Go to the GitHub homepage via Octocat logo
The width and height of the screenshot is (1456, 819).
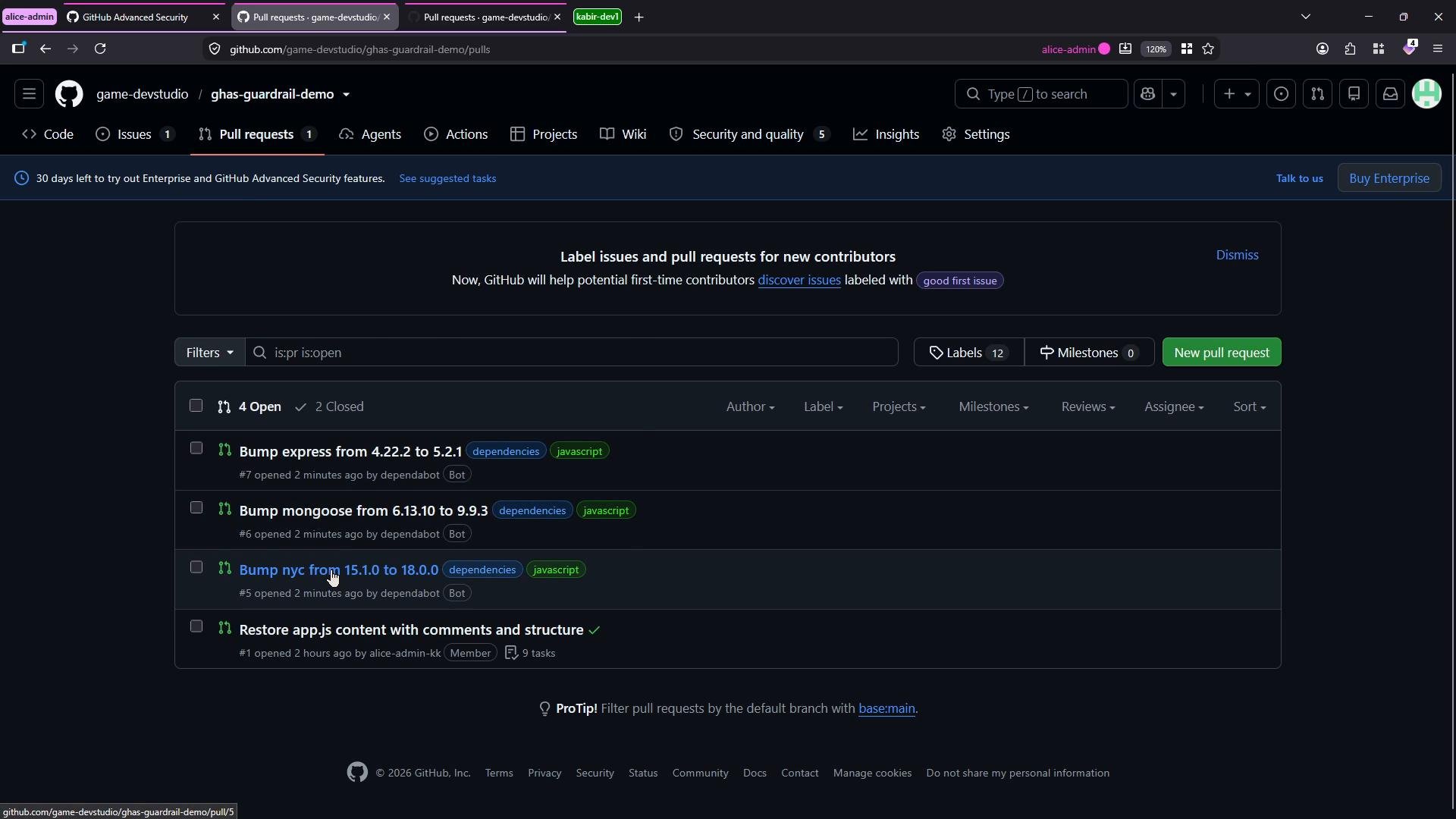(69, 94)
